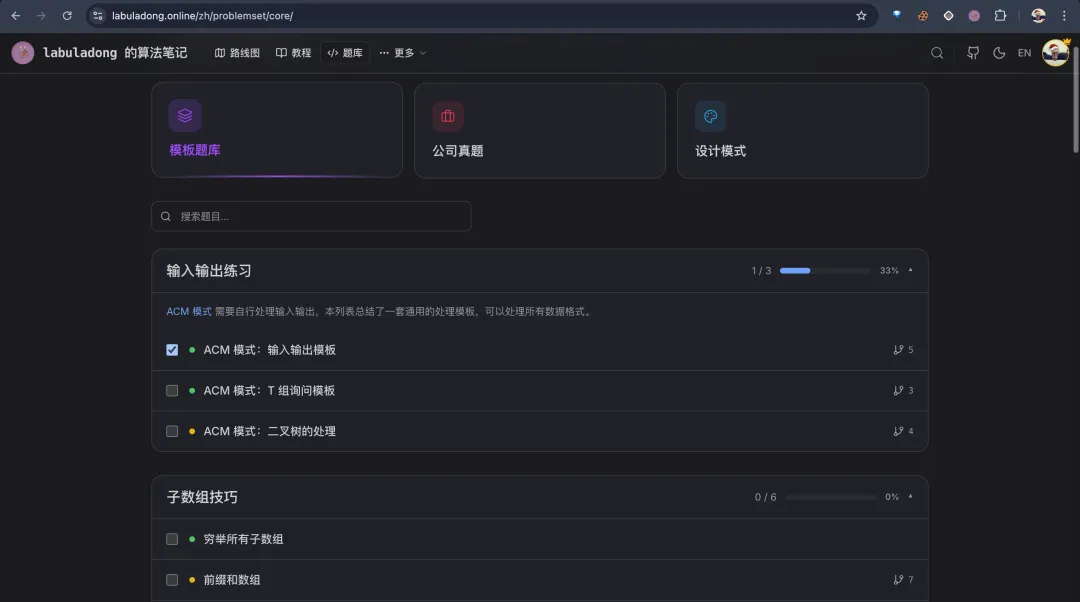Open the 路线图 menu item
The height and width of the screenshot is (602, 1080).
(237, 52)
